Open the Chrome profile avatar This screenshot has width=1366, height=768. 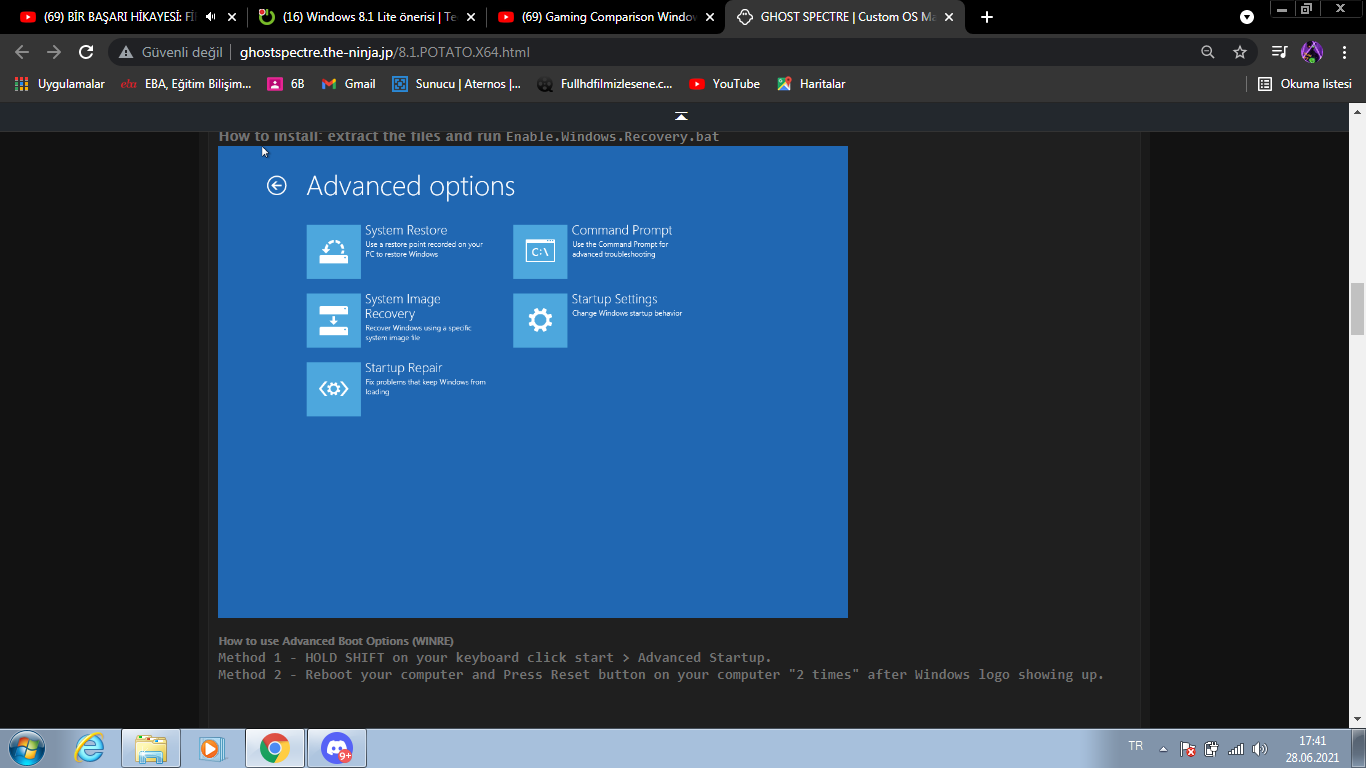pyautogui.click(x=1311, y=52)
